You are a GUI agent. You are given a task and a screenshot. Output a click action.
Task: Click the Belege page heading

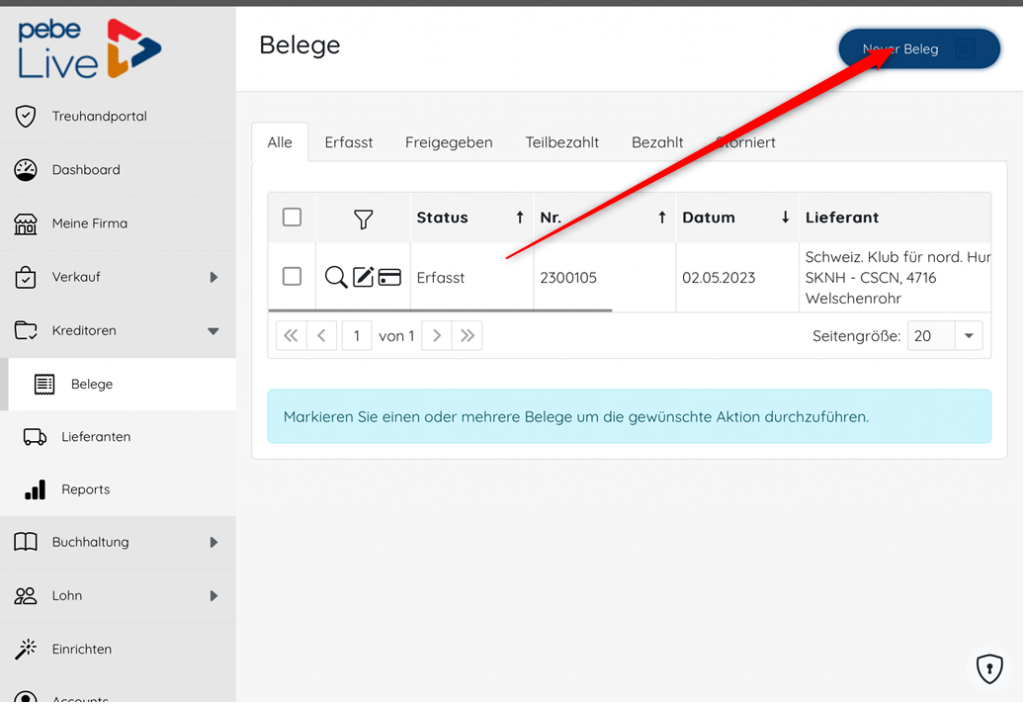(x=300, y=45)
